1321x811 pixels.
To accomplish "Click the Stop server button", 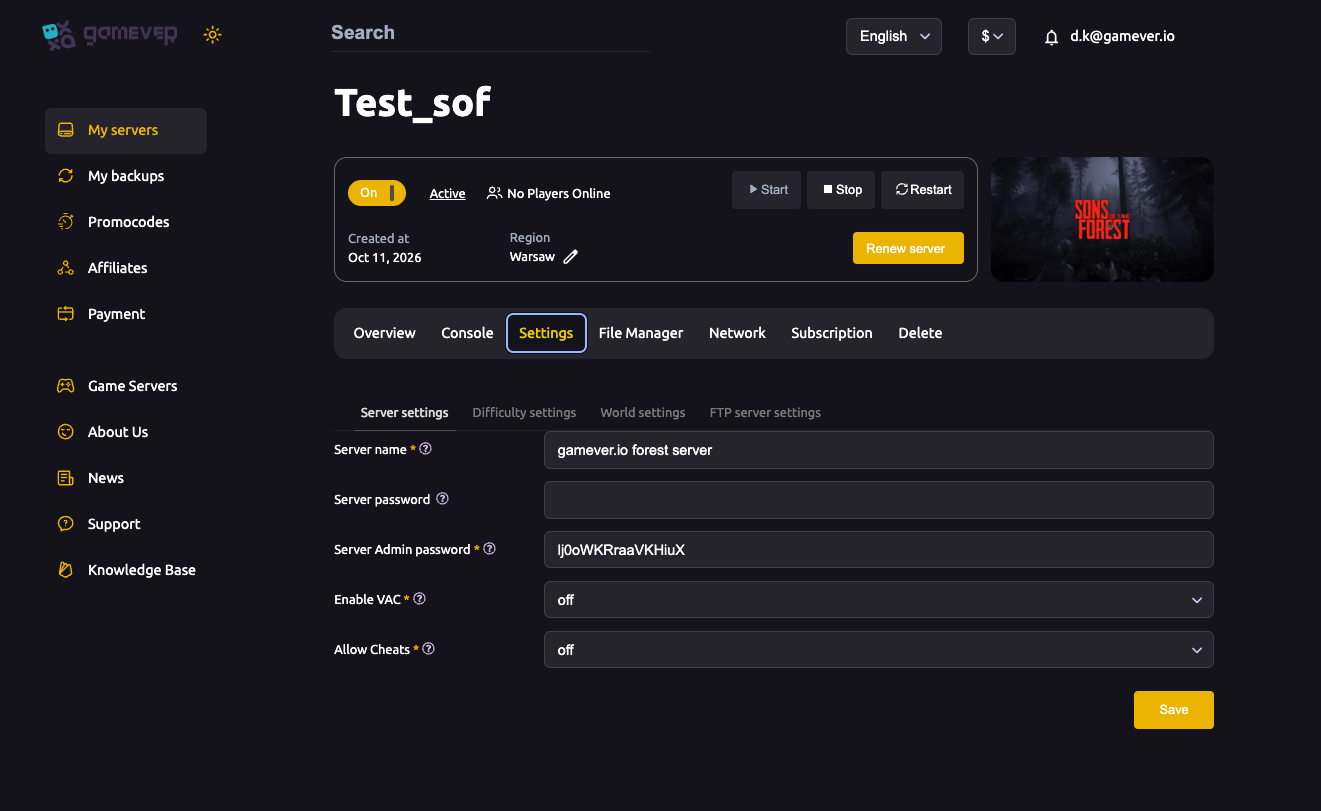I will click(x=841, y=190).
